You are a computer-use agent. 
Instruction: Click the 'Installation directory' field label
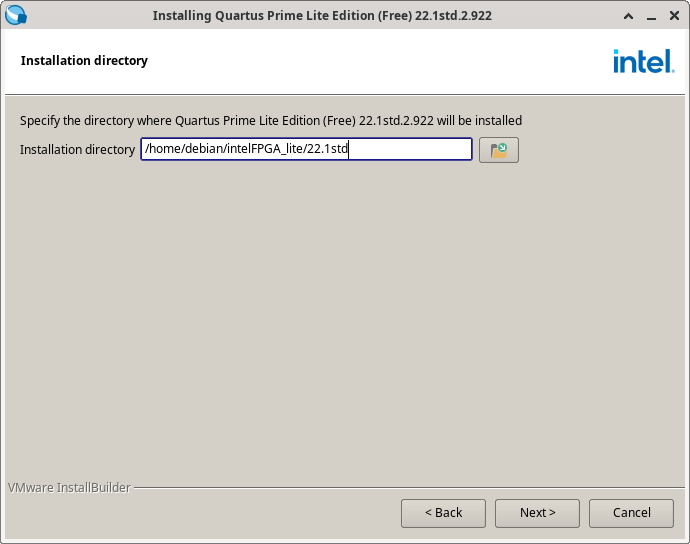pos(77,150)
